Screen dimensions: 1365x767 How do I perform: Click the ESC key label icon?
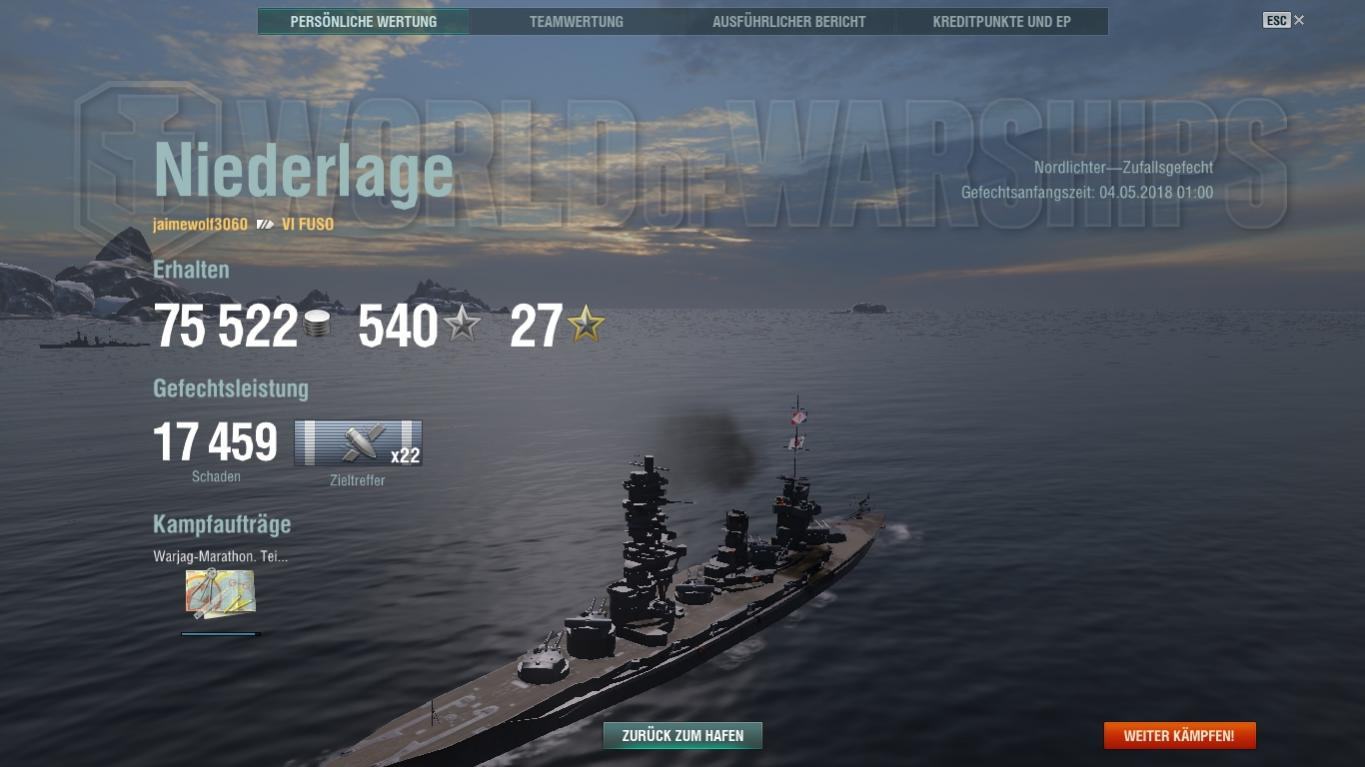click(x=1276, y=20)
